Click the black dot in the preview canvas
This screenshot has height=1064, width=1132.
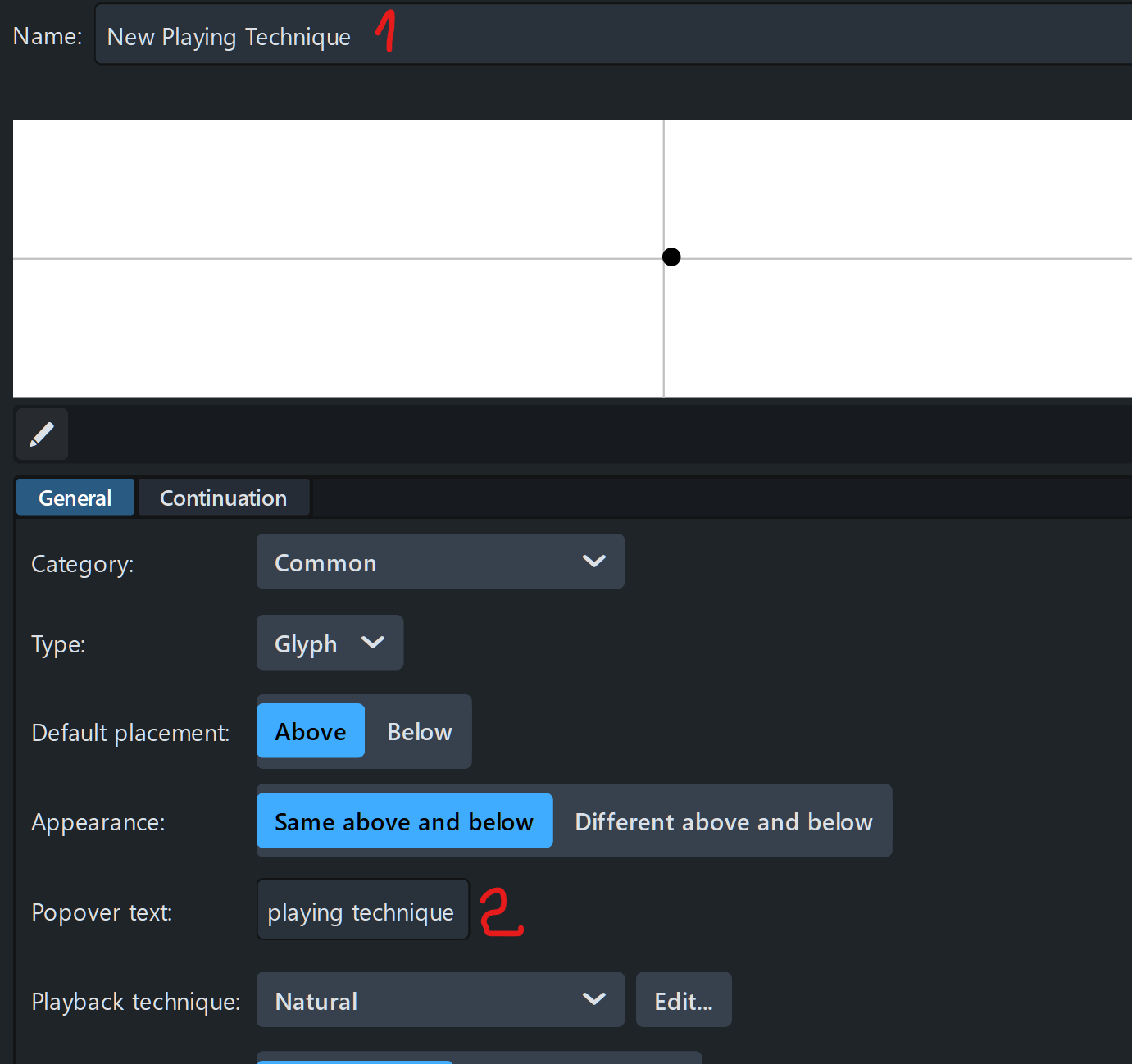point(671,257)
